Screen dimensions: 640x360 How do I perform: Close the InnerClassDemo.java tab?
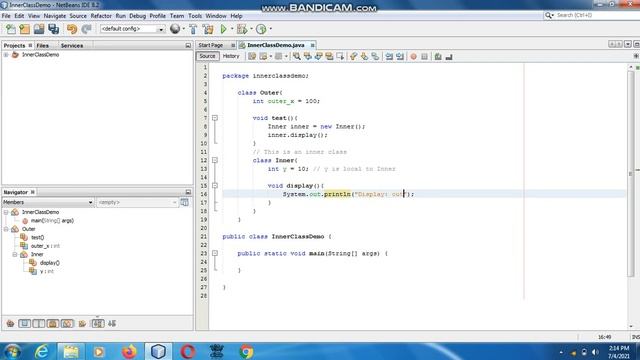pyautogui.click(x=312, y=45)
